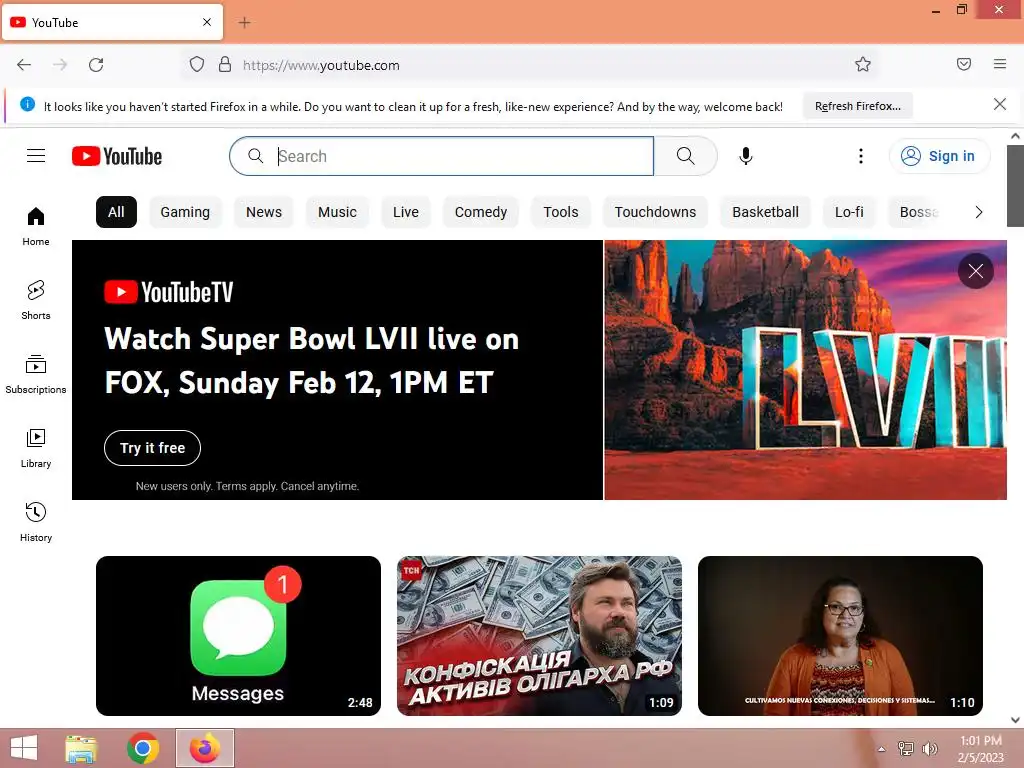This screenshot has width=1024, height=768.
Task: Open the Windows Start menu
Action: pyautogui.click(x=24, y=748)
